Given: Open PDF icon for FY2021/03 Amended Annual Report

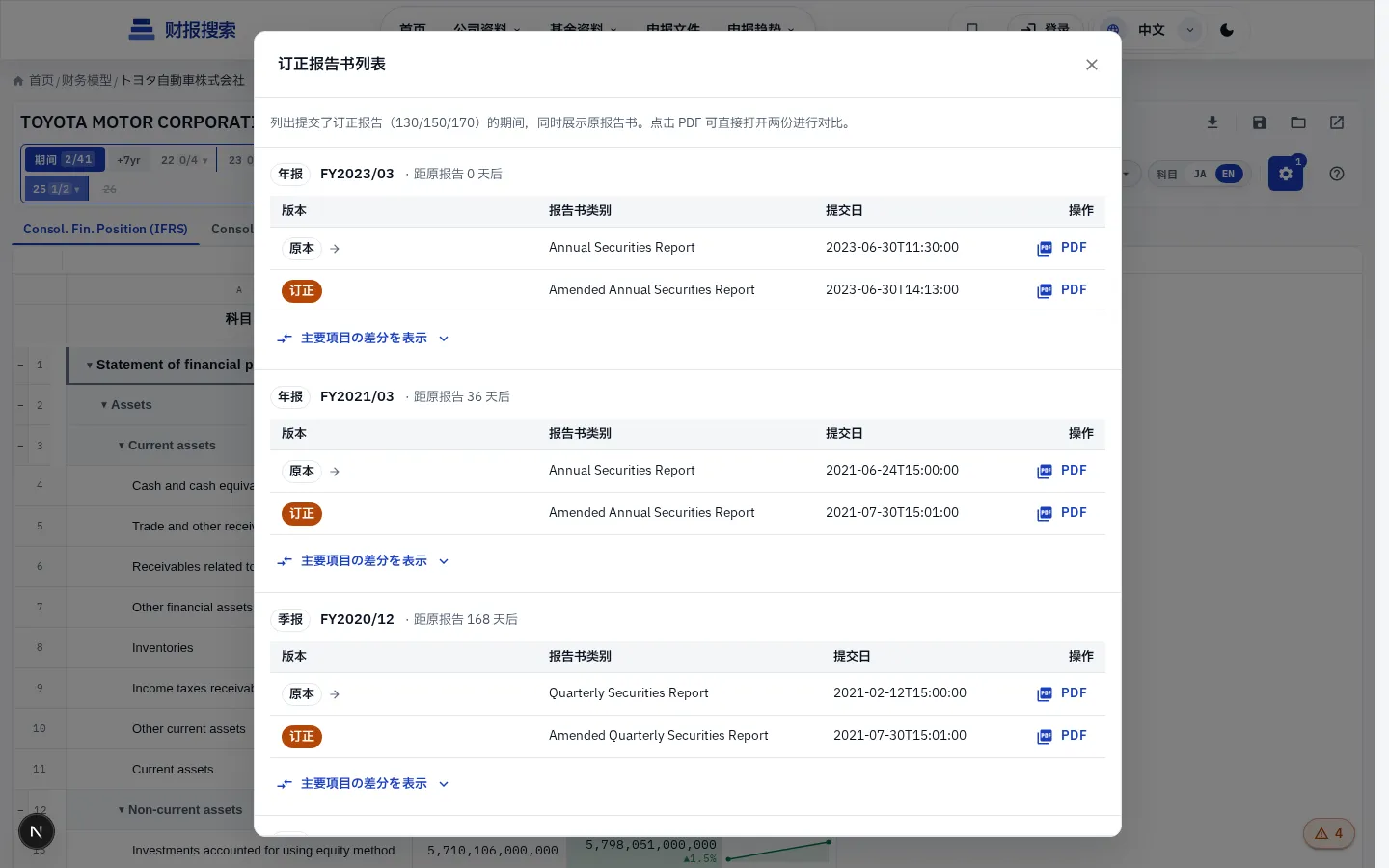Looking at the screenshot, I should pyautogui.click(x=1045, y=514).
